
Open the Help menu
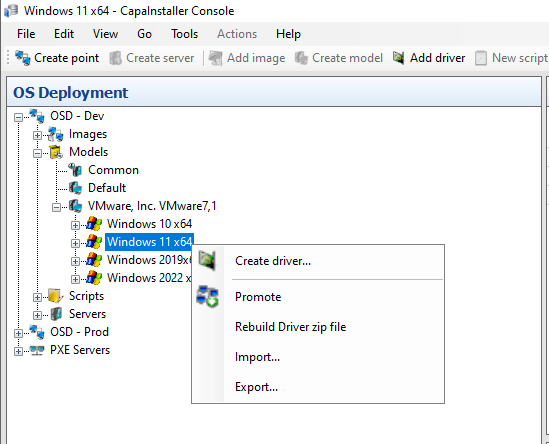click(x=288, y=34)
